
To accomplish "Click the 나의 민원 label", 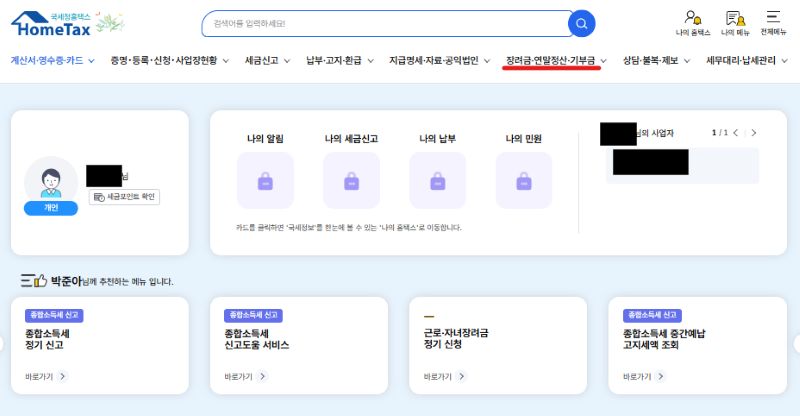I will (523, 138).
